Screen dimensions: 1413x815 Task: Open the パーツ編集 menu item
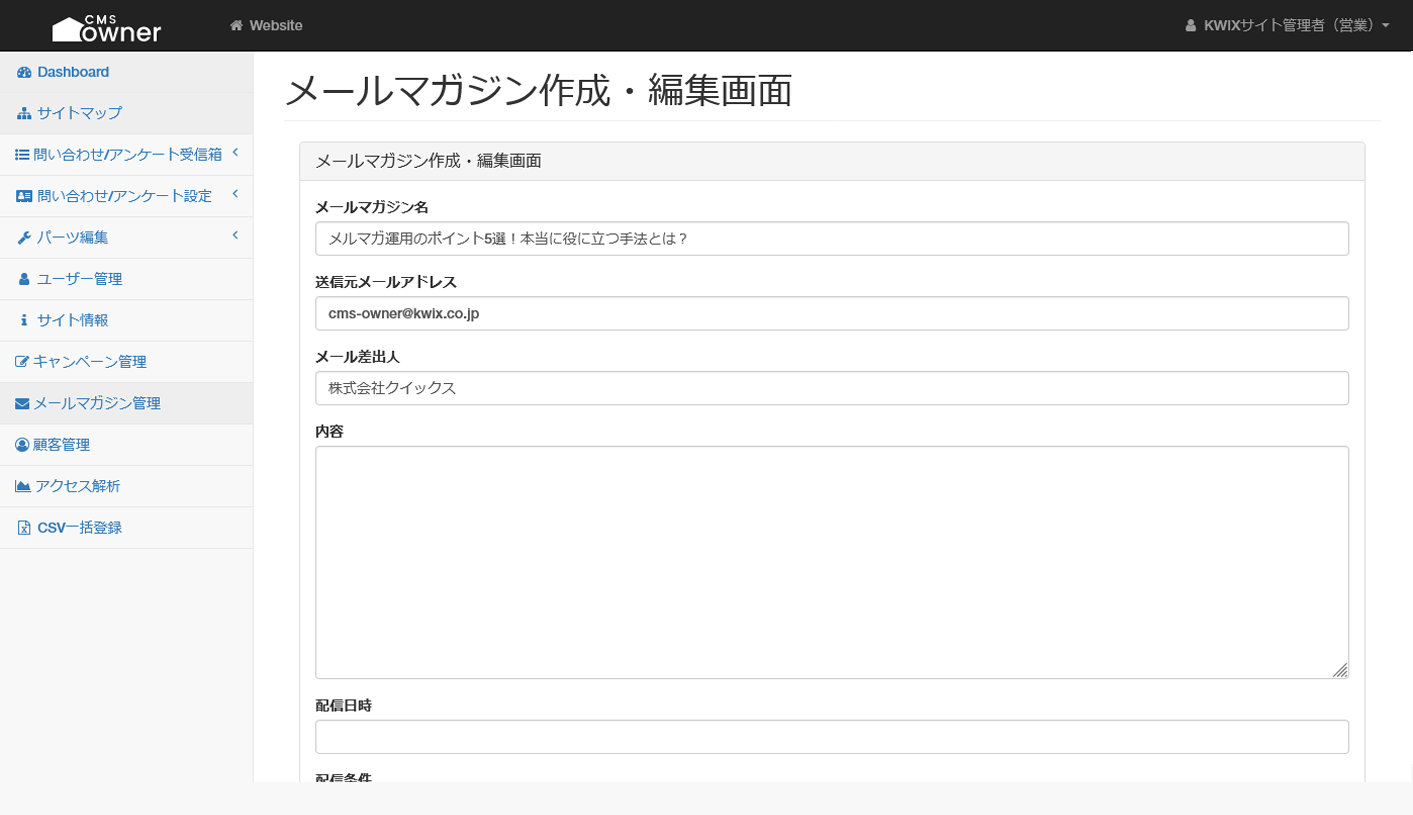pos(126,237)
